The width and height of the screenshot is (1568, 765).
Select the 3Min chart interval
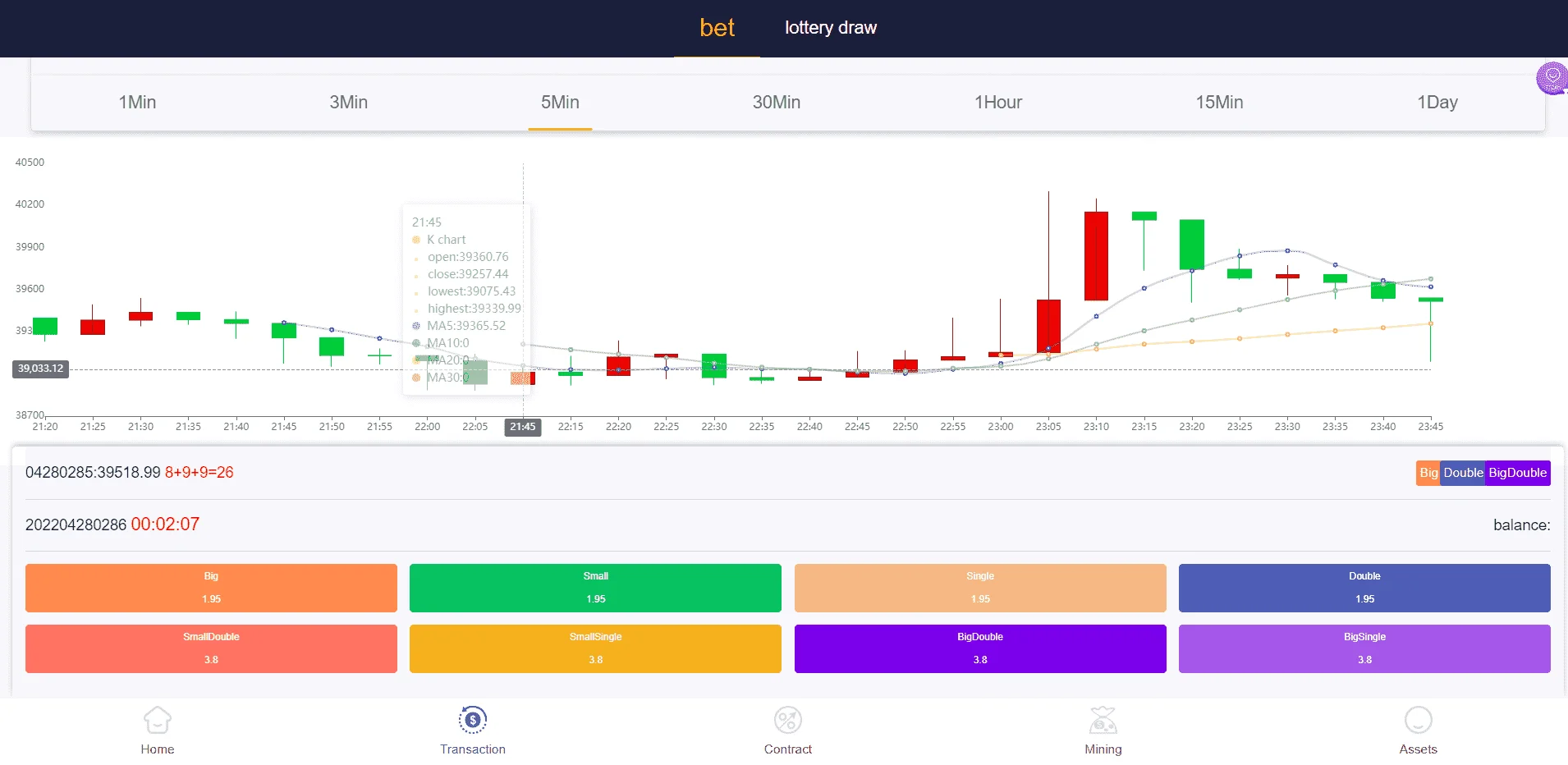[x=349, y=103]
